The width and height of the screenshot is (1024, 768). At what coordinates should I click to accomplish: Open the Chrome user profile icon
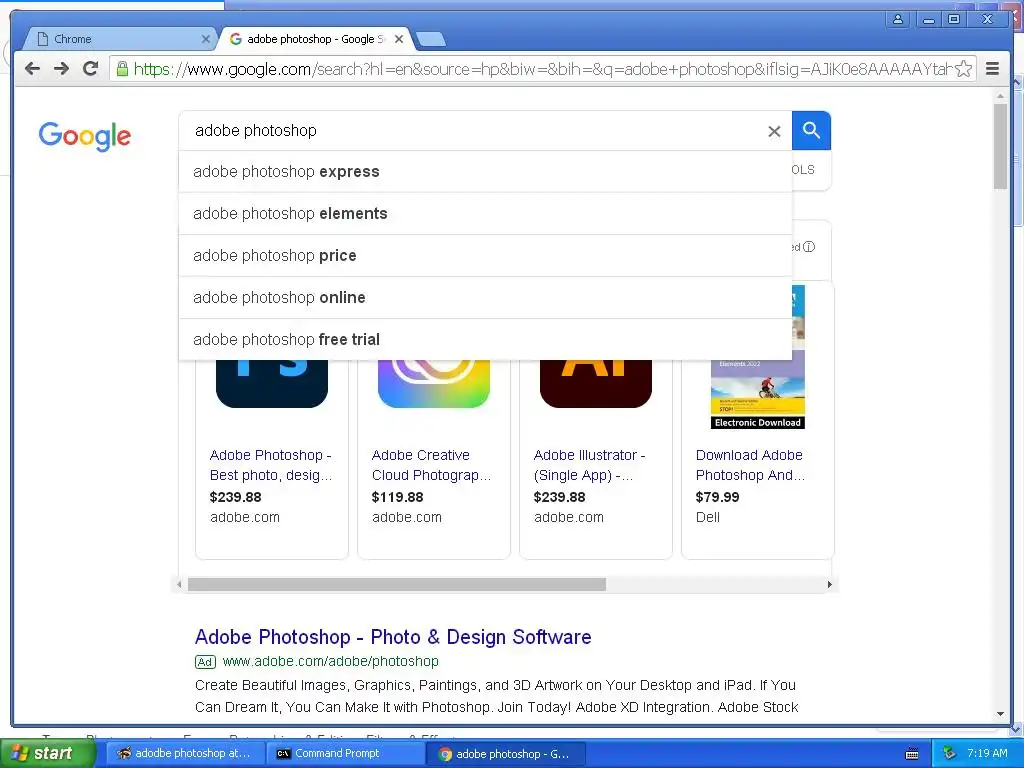898,19
